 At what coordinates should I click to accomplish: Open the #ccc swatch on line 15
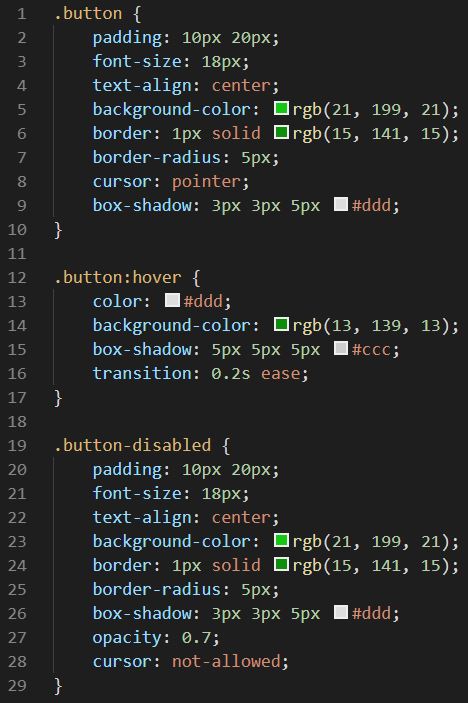click(x=341, y=348)
